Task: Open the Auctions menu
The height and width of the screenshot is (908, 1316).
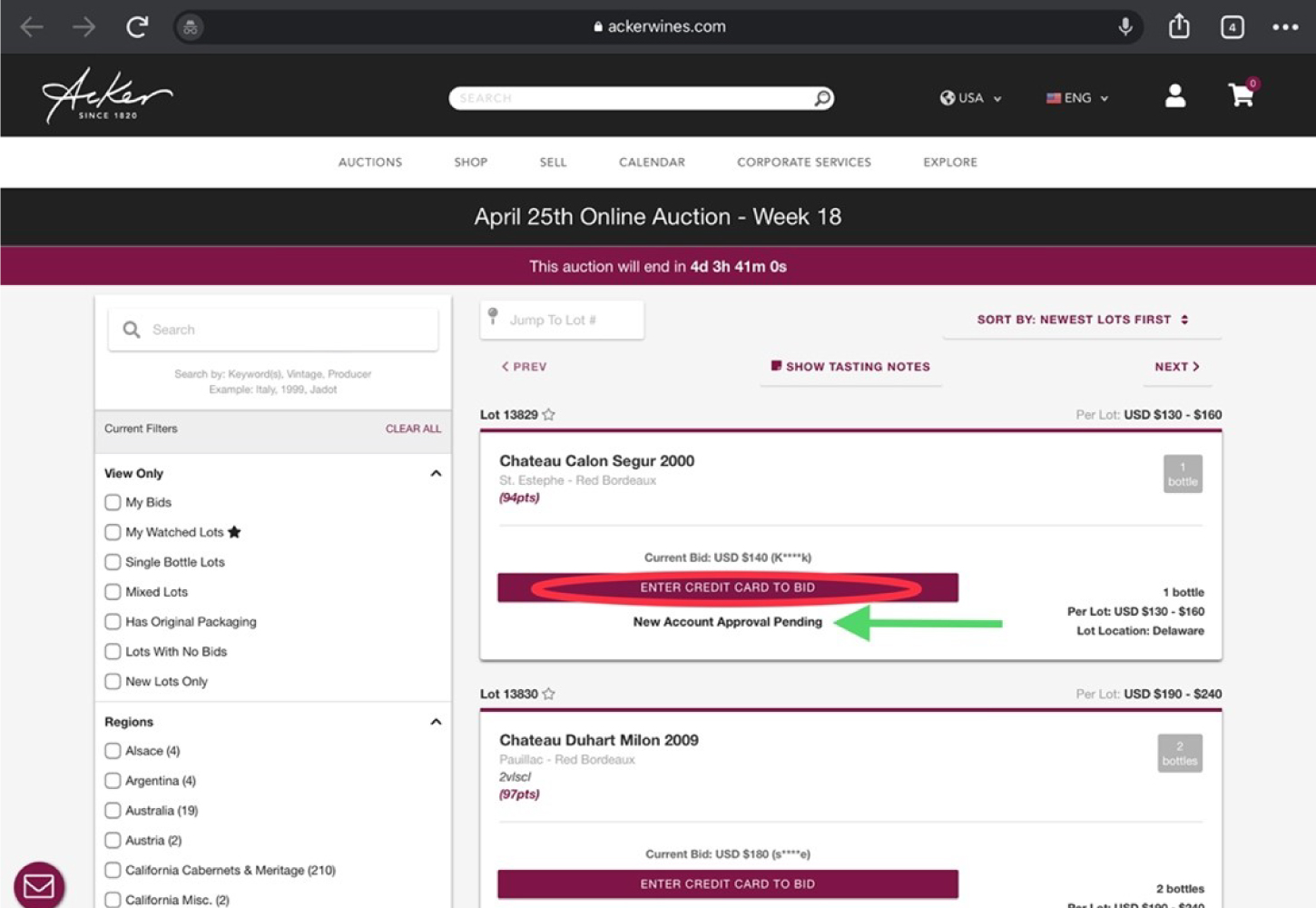Action: pos(369,163)
